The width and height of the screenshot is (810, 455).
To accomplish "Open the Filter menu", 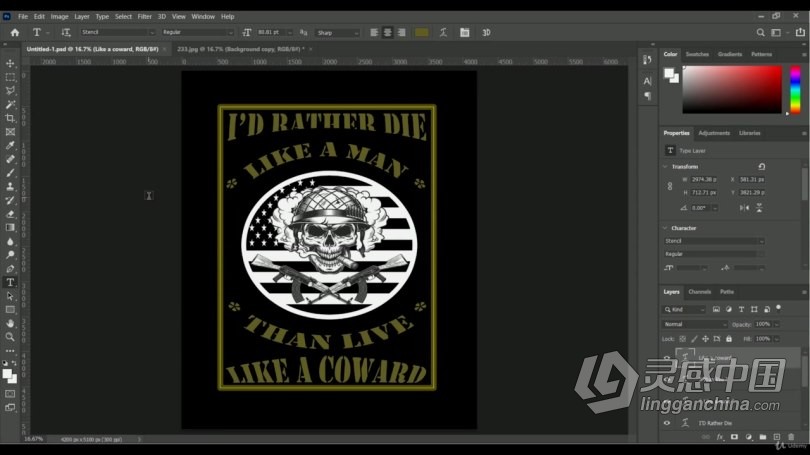I will point(144,17).
